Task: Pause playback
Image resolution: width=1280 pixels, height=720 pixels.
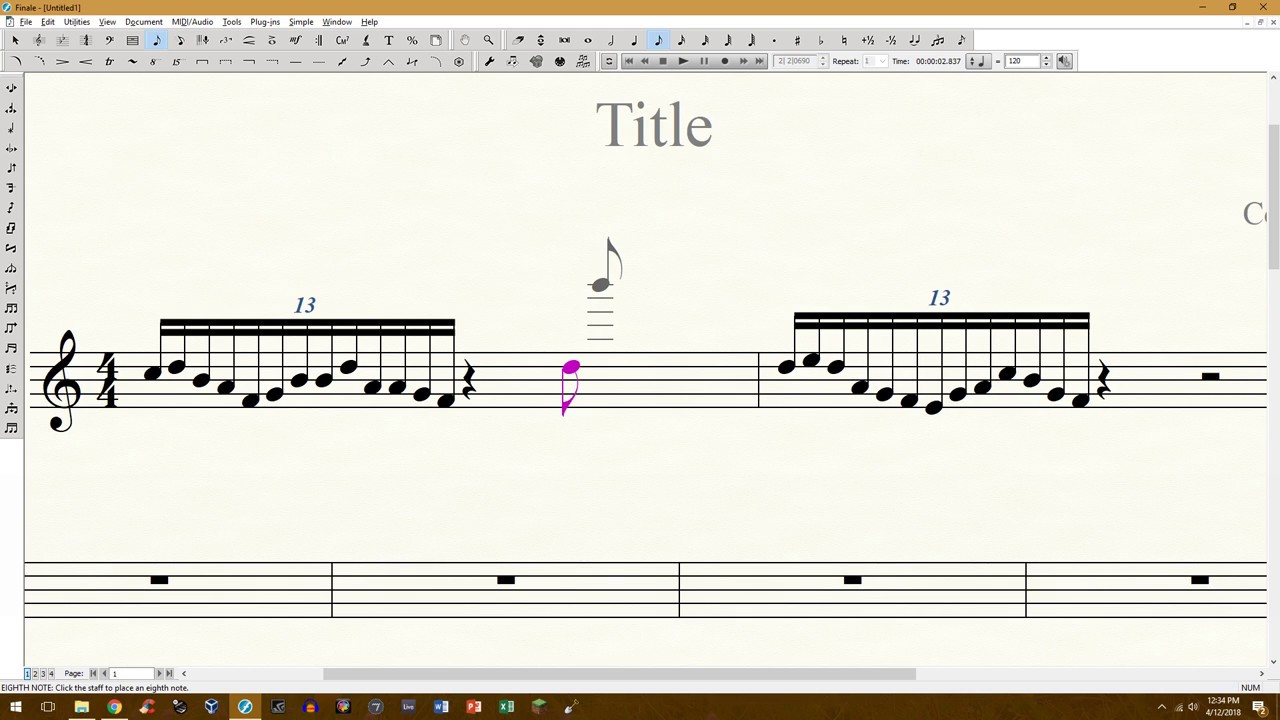Action: (x=704, y=61)
